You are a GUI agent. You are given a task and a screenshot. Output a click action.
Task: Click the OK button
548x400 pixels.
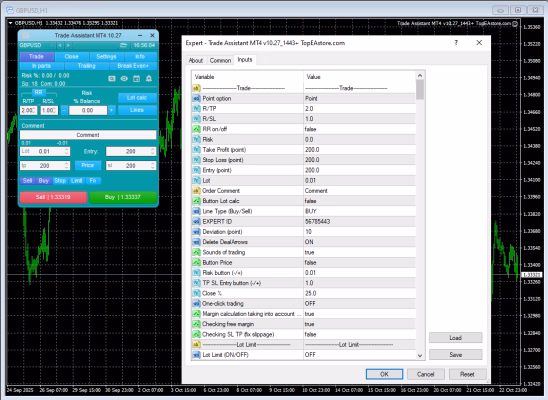[384, 374]
